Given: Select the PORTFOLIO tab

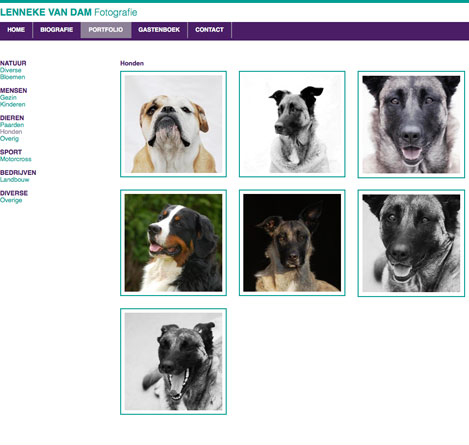Looking at the screenshot, I should tap(106, 30).
